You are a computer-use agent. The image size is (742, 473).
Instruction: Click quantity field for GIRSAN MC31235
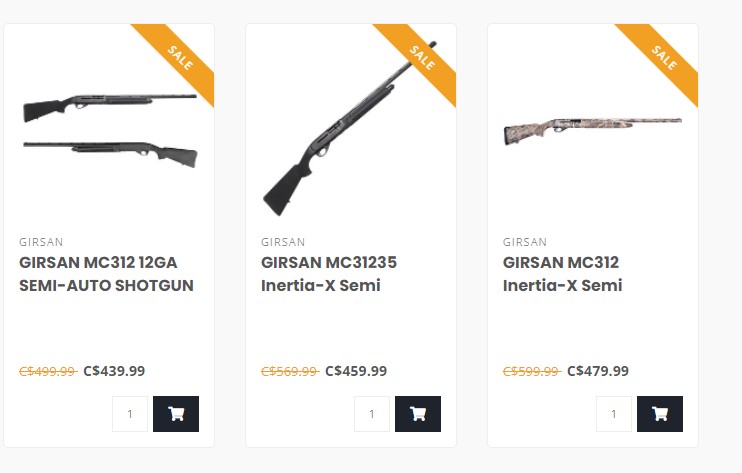pyautogui.click(x=372, y=414)
